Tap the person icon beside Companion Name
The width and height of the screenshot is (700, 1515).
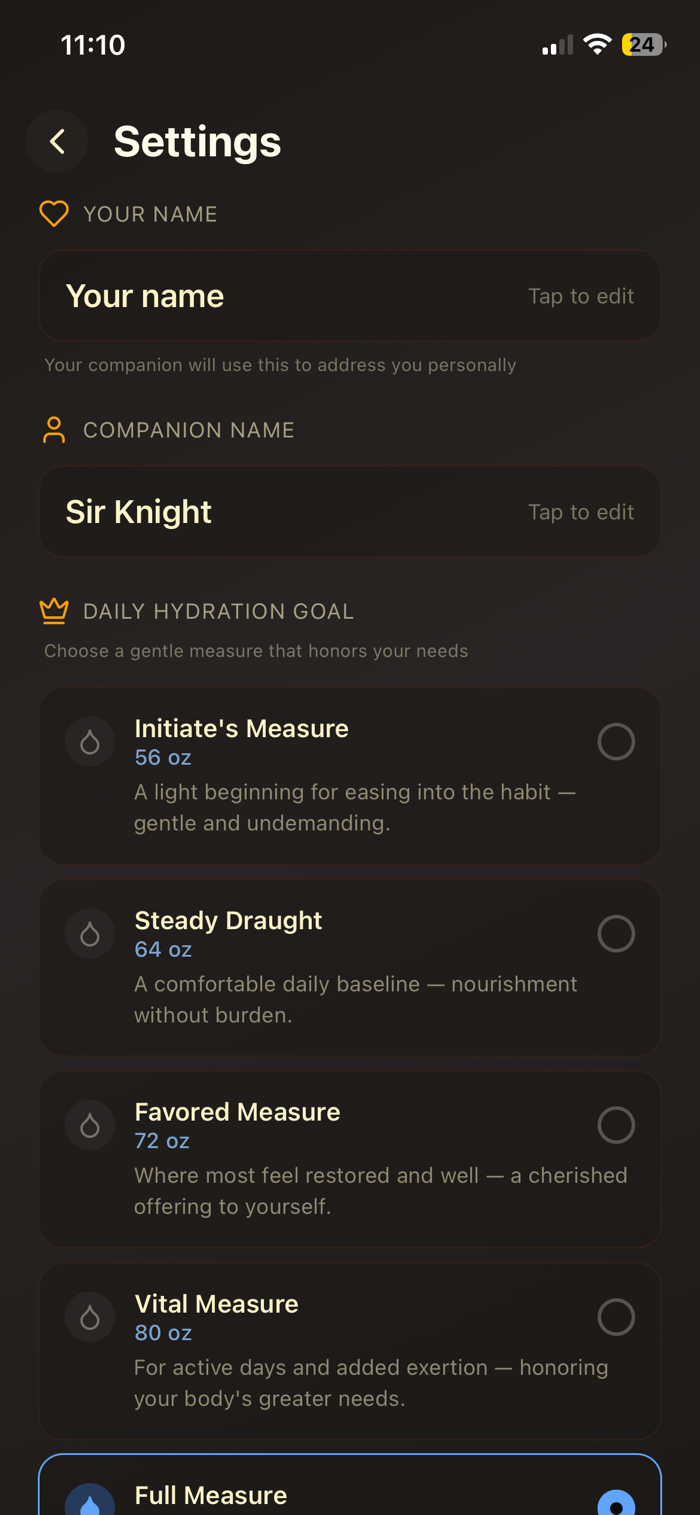point(54,430)
